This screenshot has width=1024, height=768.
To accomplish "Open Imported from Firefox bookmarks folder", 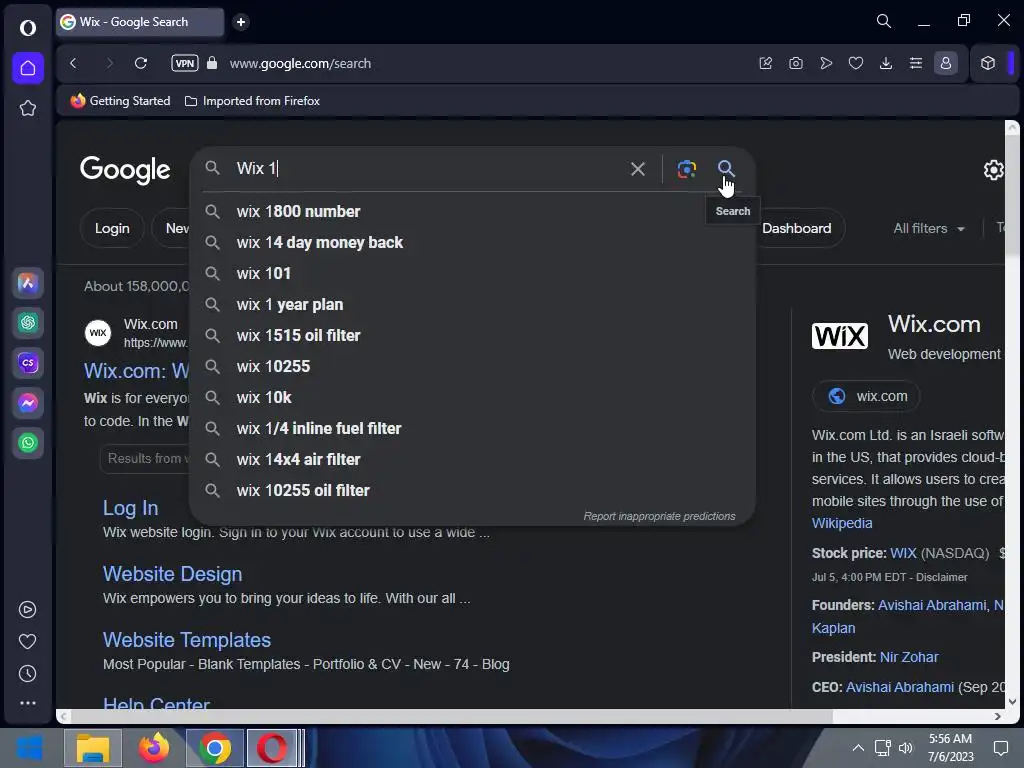I will pyautogui.click(x=252, y=101).
